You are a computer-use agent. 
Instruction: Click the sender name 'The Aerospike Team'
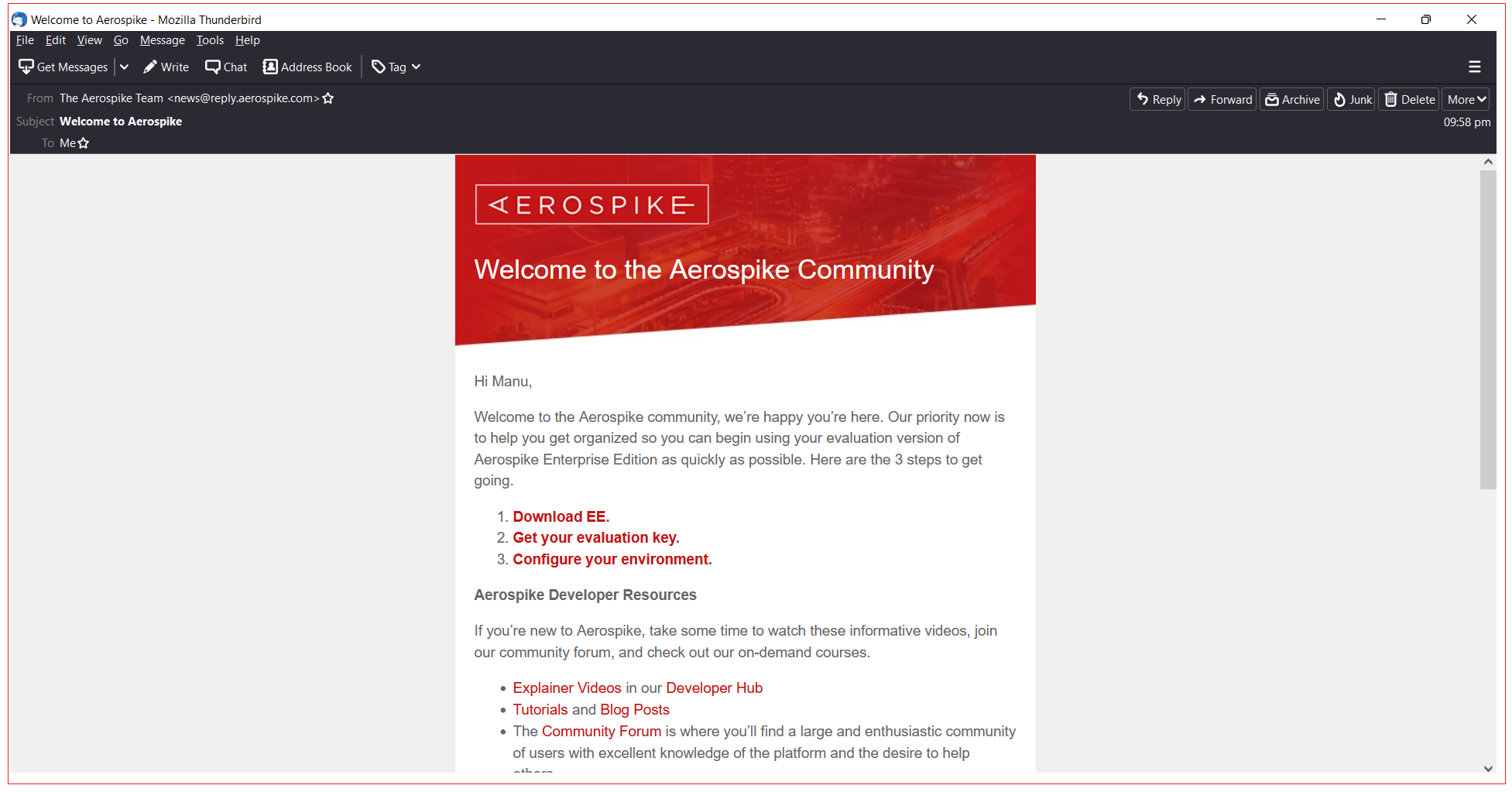pos(111,98)
